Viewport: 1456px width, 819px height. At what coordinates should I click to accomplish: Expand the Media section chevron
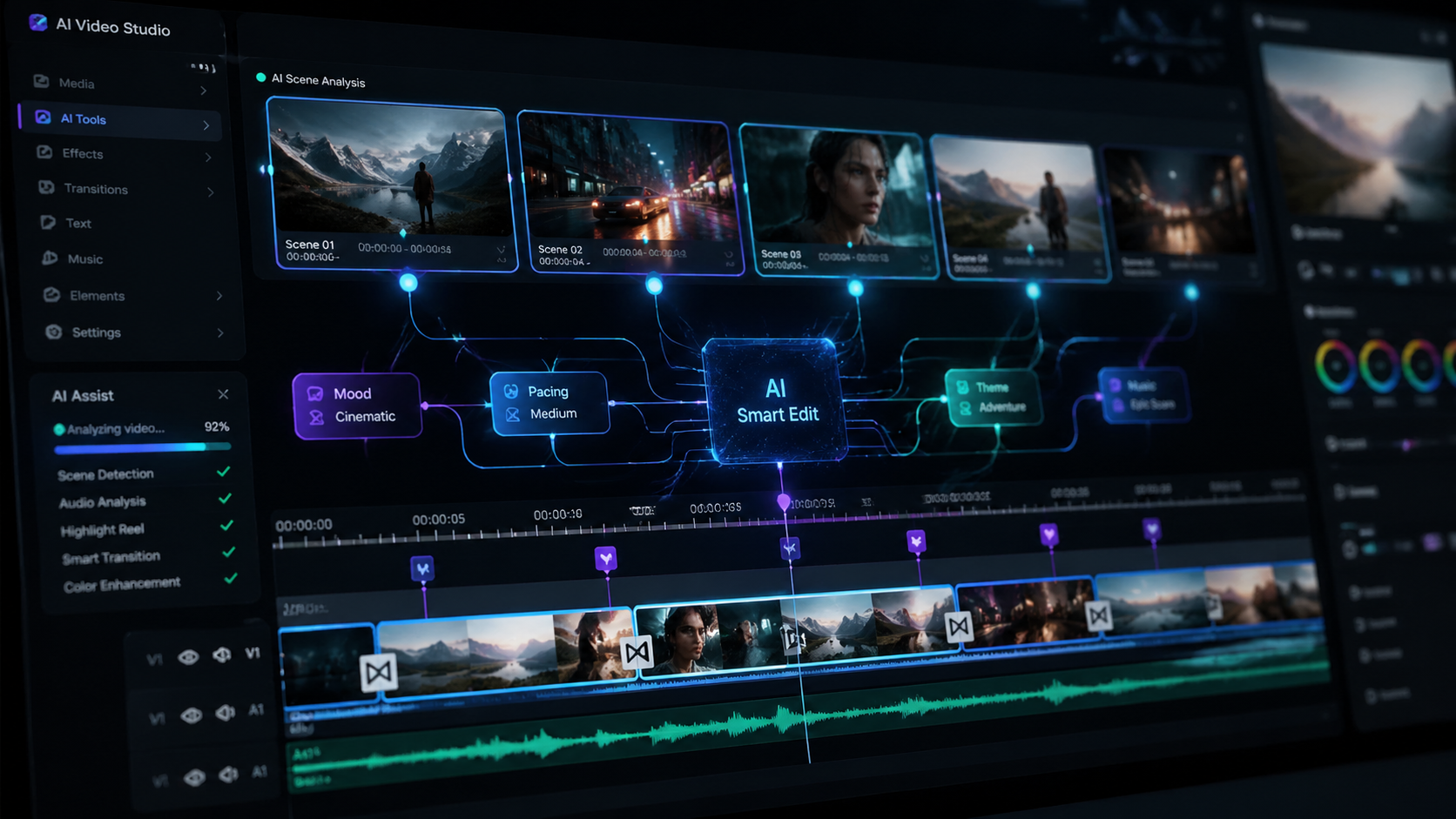(204, 91)
